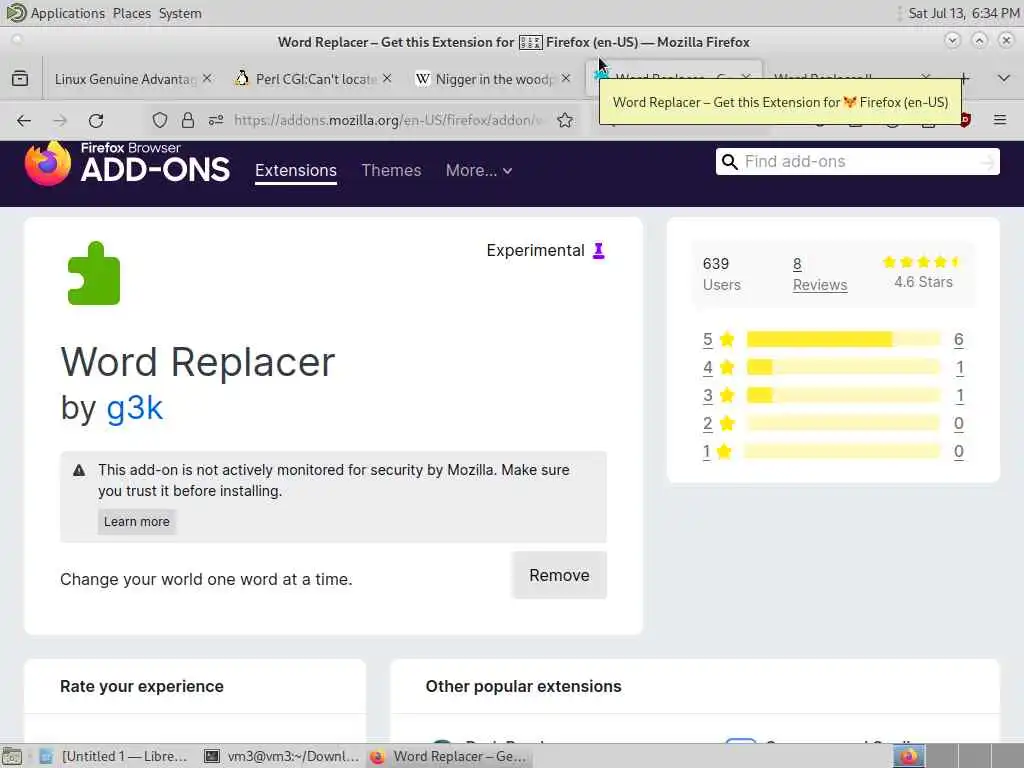Open the Firefox hamburger menu
Screen dimensions: 1024x768
tap(1000, 120)
